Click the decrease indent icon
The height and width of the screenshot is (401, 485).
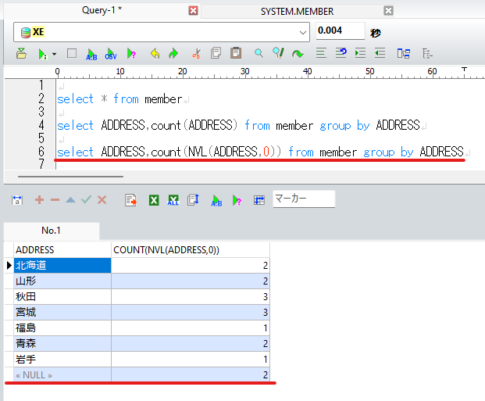tap(380, 53)
